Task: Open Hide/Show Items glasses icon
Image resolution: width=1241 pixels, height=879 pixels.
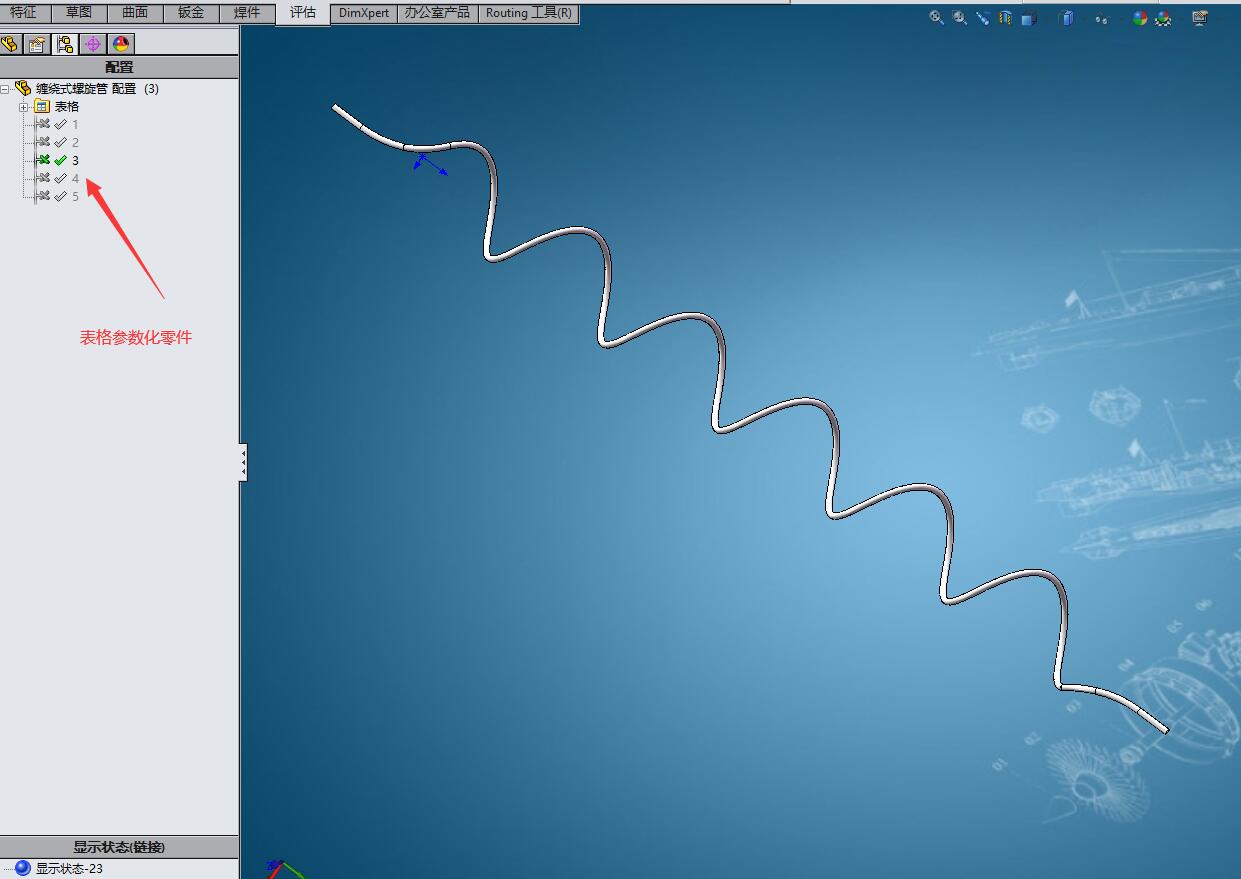Action: (1101, 18)
